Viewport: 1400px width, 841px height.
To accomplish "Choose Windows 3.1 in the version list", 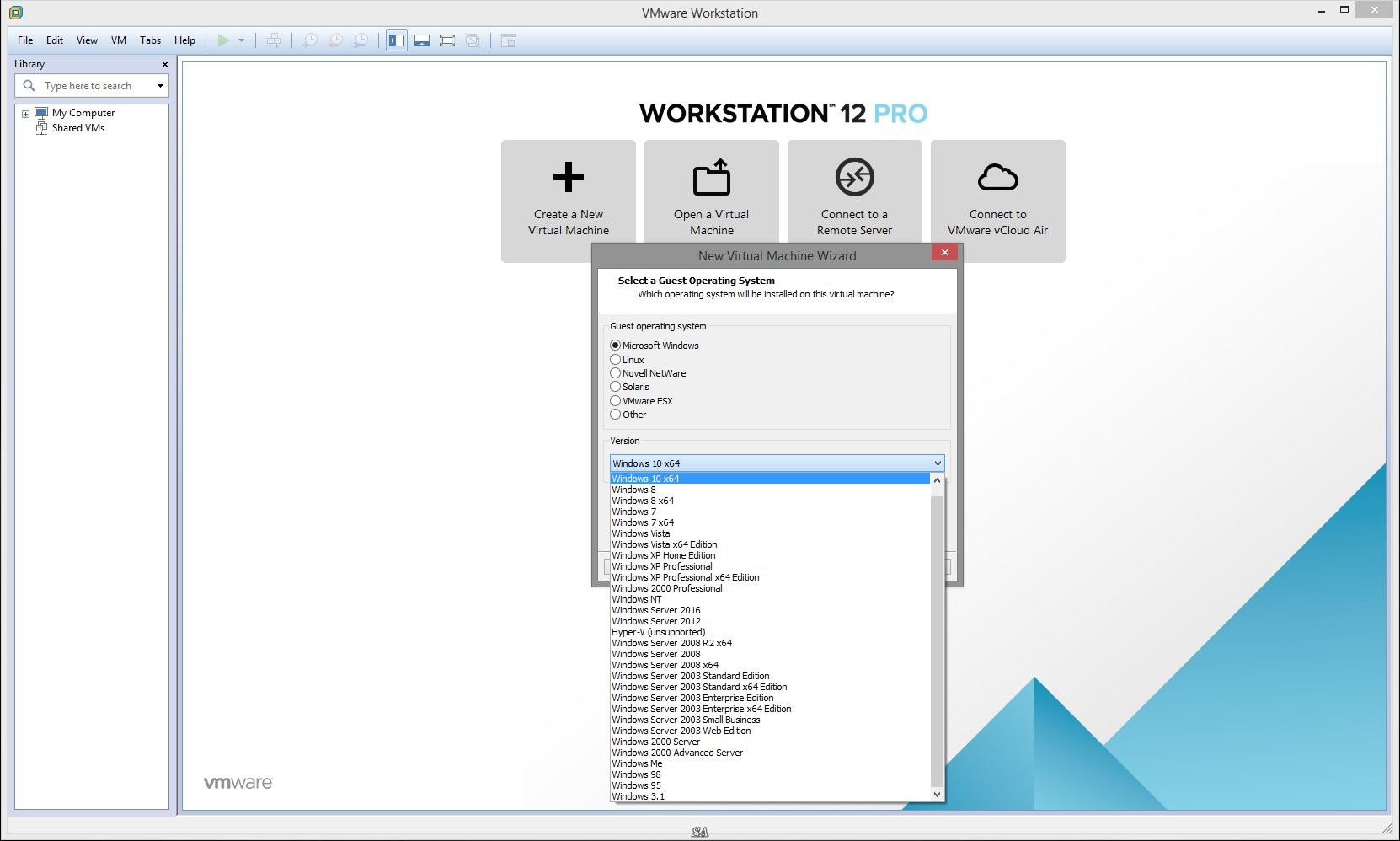I will [x=770, y=796].
